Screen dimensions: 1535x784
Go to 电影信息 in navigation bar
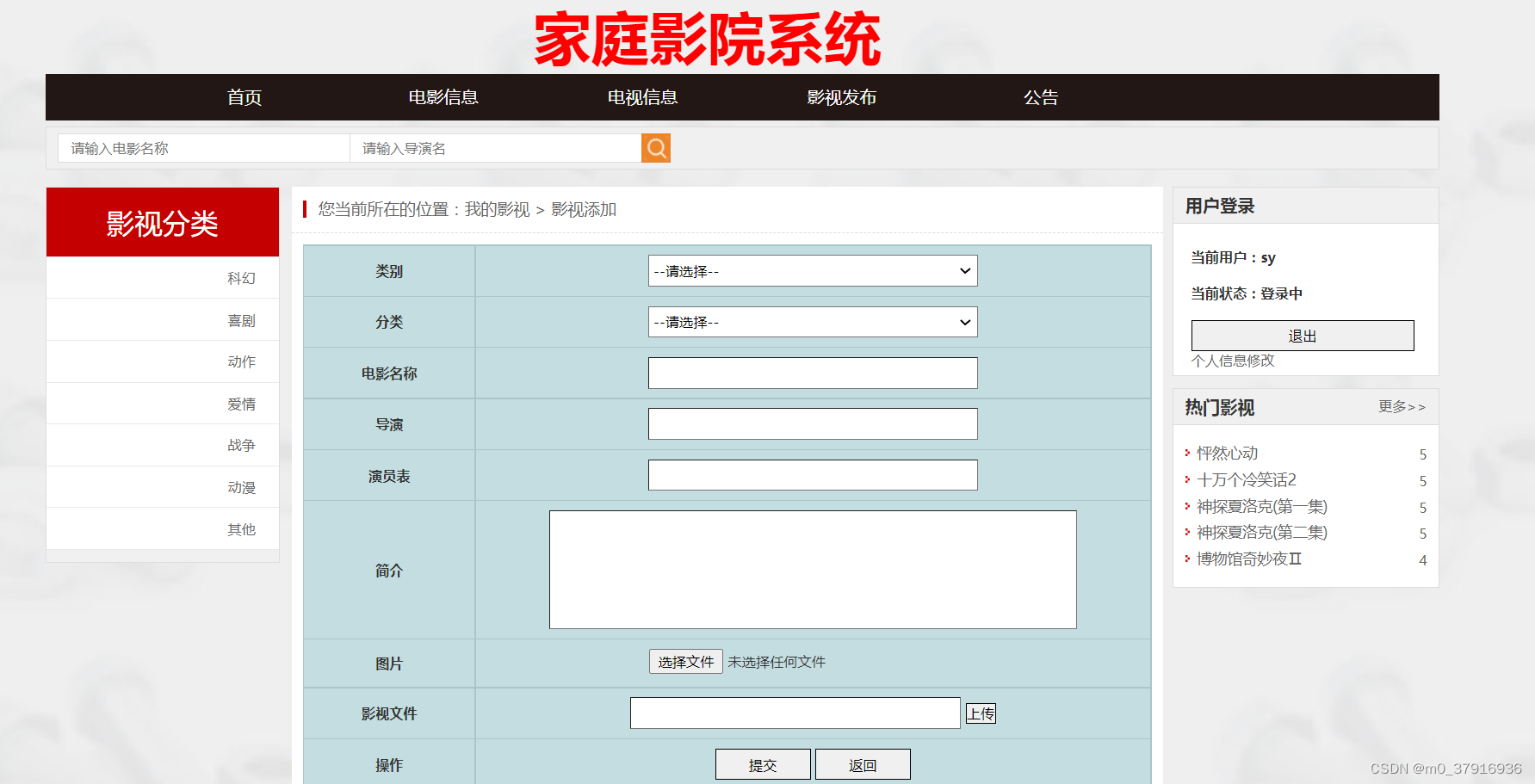[x=443, y=97]
